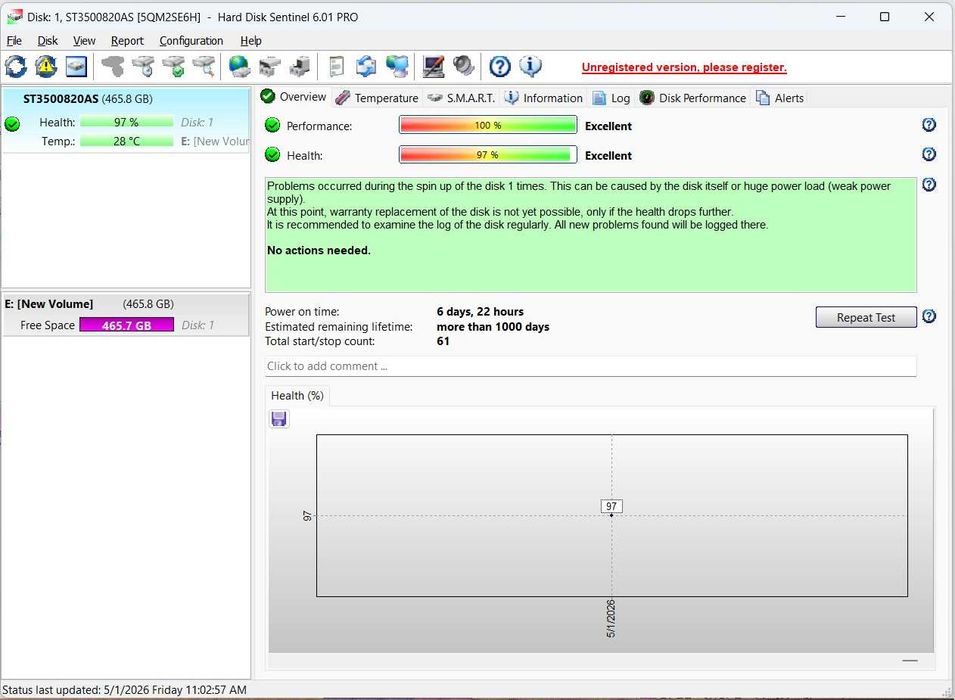Click the Repeat Test button
Screen dimensions: 955x700
point(865,317)
